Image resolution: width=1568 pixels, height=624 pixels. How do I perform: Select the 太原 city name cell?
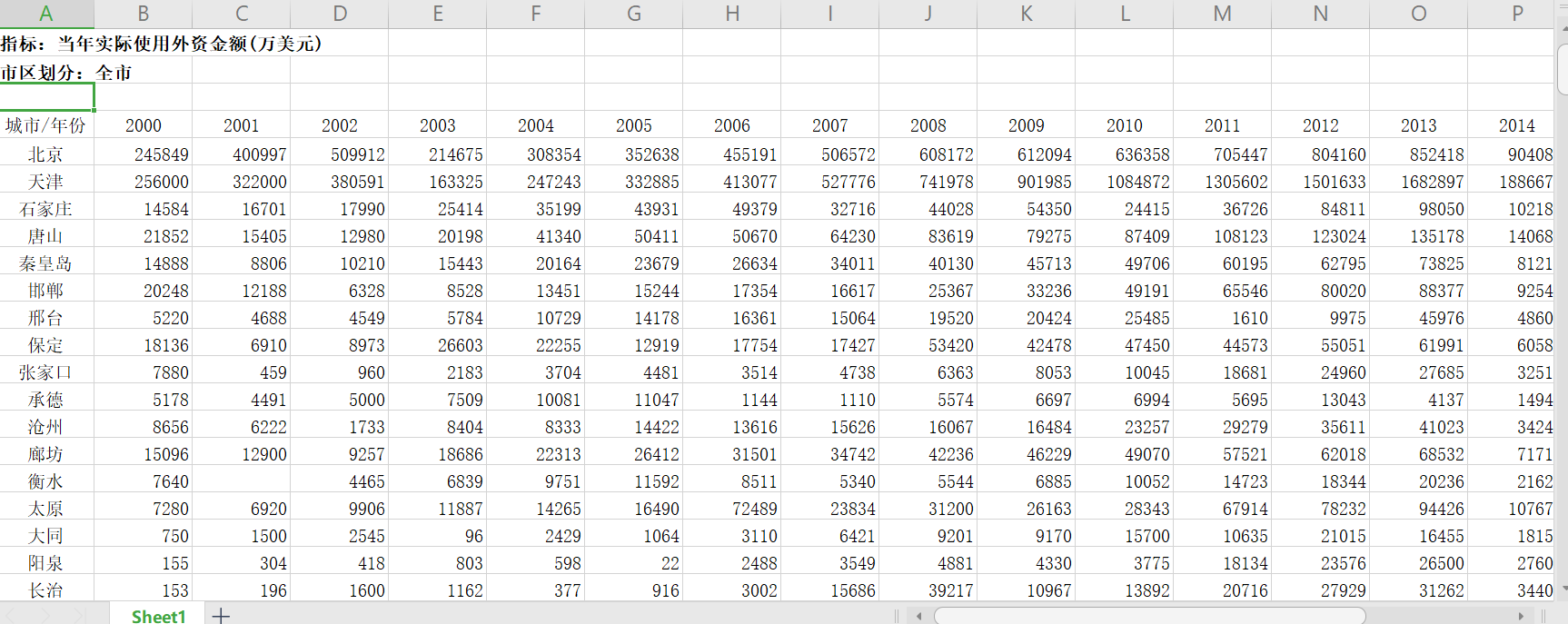(47, 509)
